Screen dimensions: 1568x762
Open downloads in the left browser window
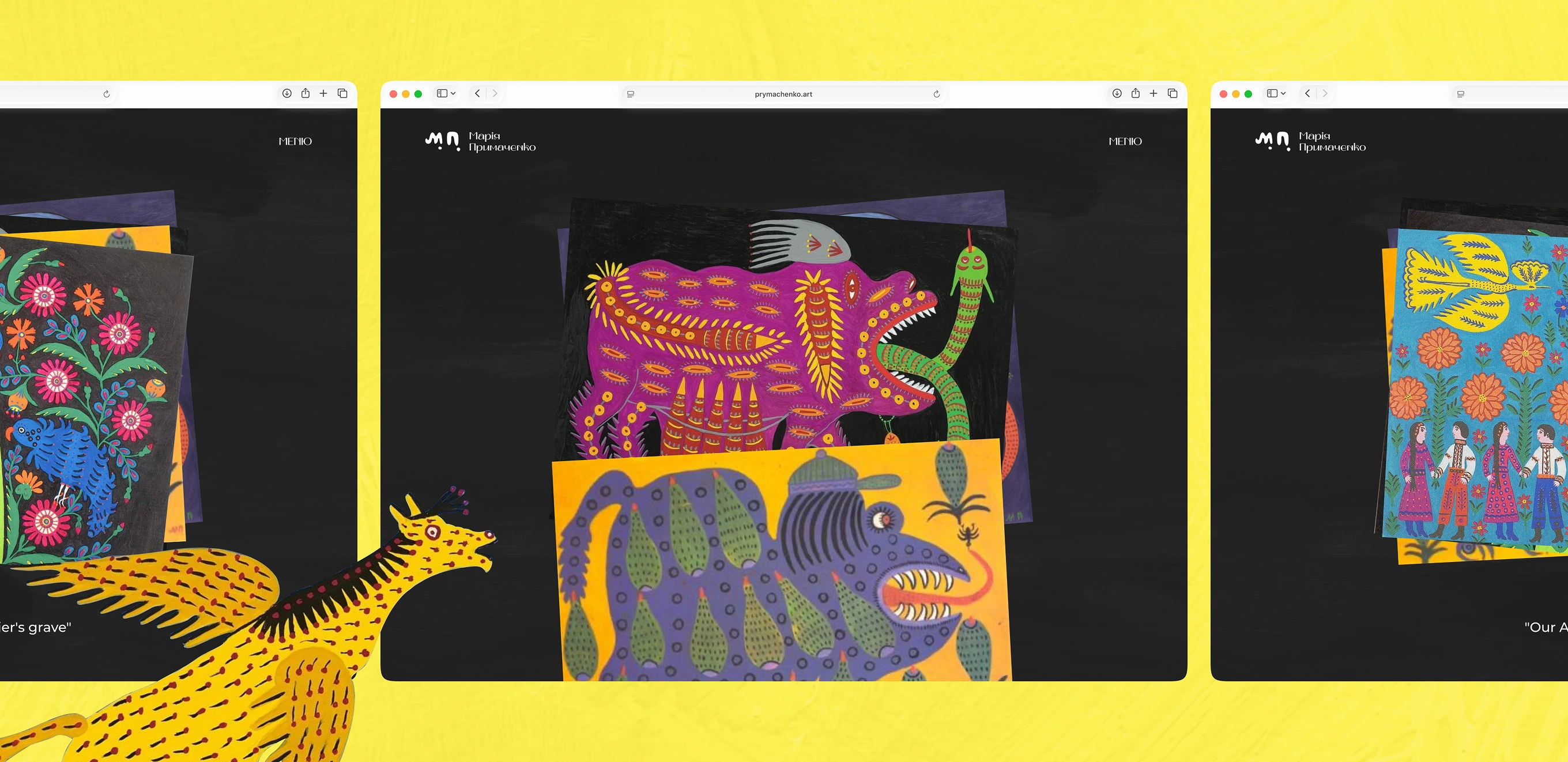point(287,93)
